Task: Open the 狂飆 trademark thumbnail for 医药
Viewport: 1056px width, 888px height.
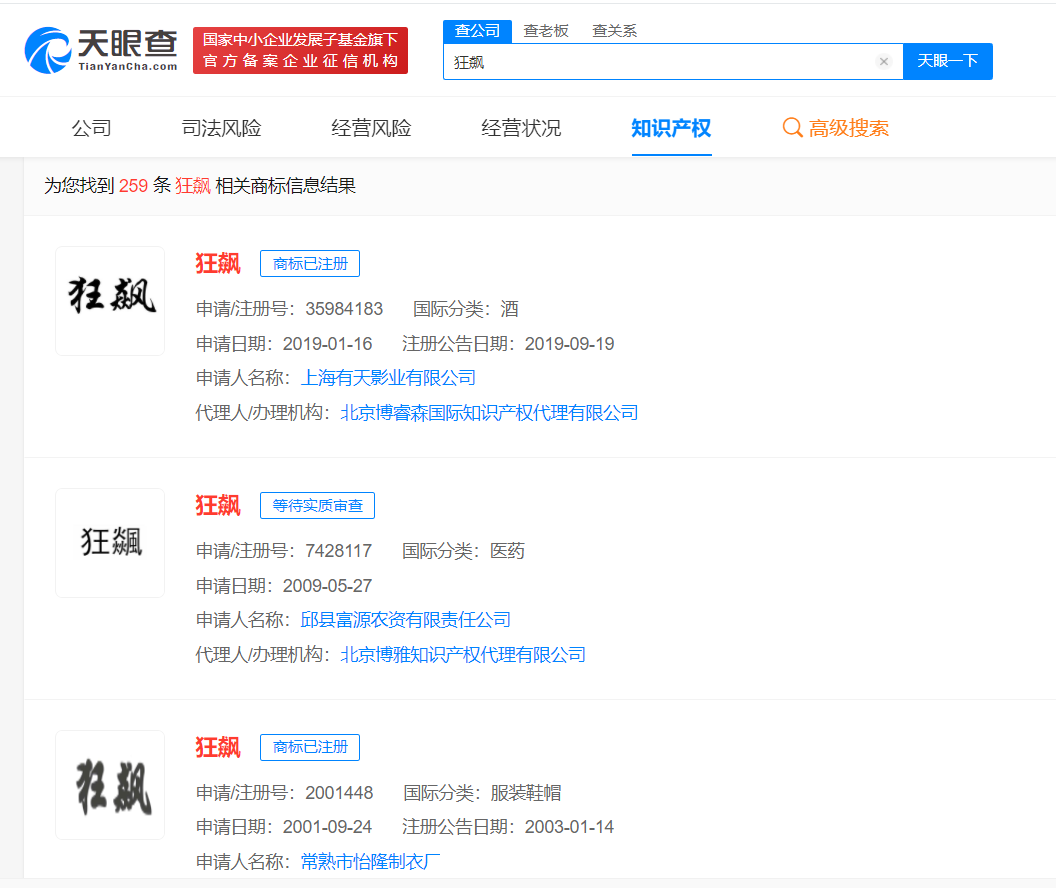Action: coord(110,543)
